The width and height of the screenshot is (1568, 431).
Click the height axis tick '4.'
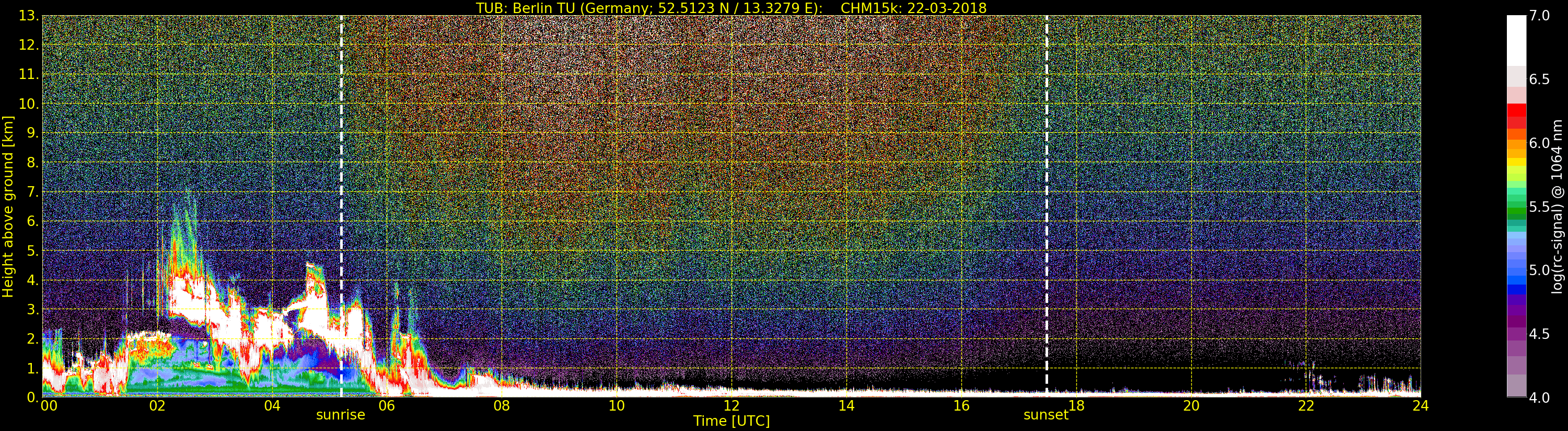32,280
